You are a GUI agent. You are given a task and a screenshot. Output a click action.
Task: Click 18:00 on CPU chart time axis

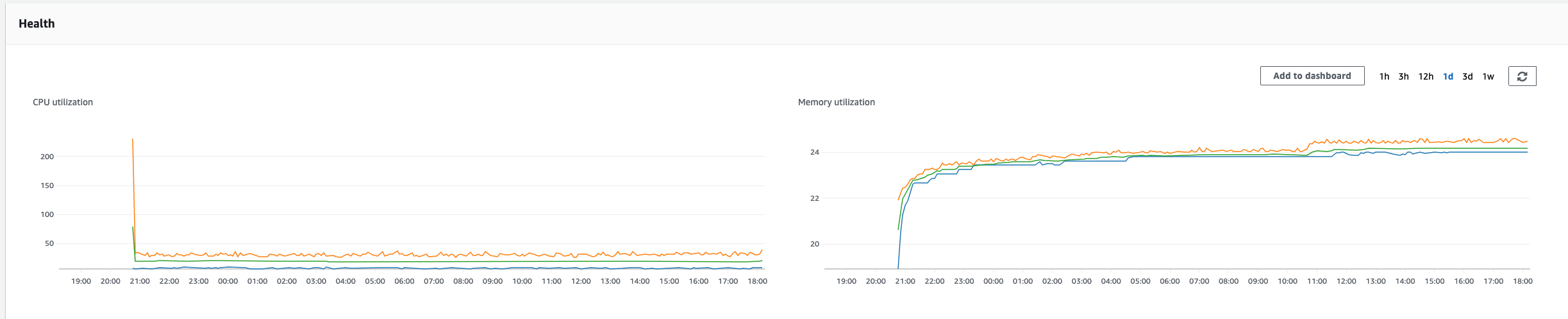point(757,281)
